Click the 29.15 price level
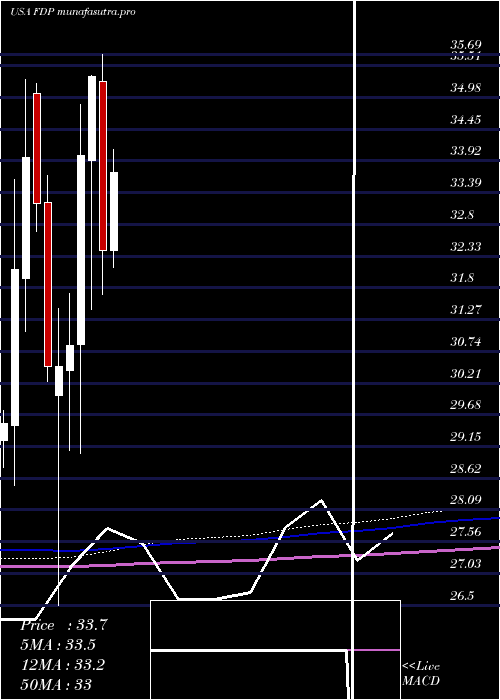This screenshot has height=700, width=500. click(466, 436)
